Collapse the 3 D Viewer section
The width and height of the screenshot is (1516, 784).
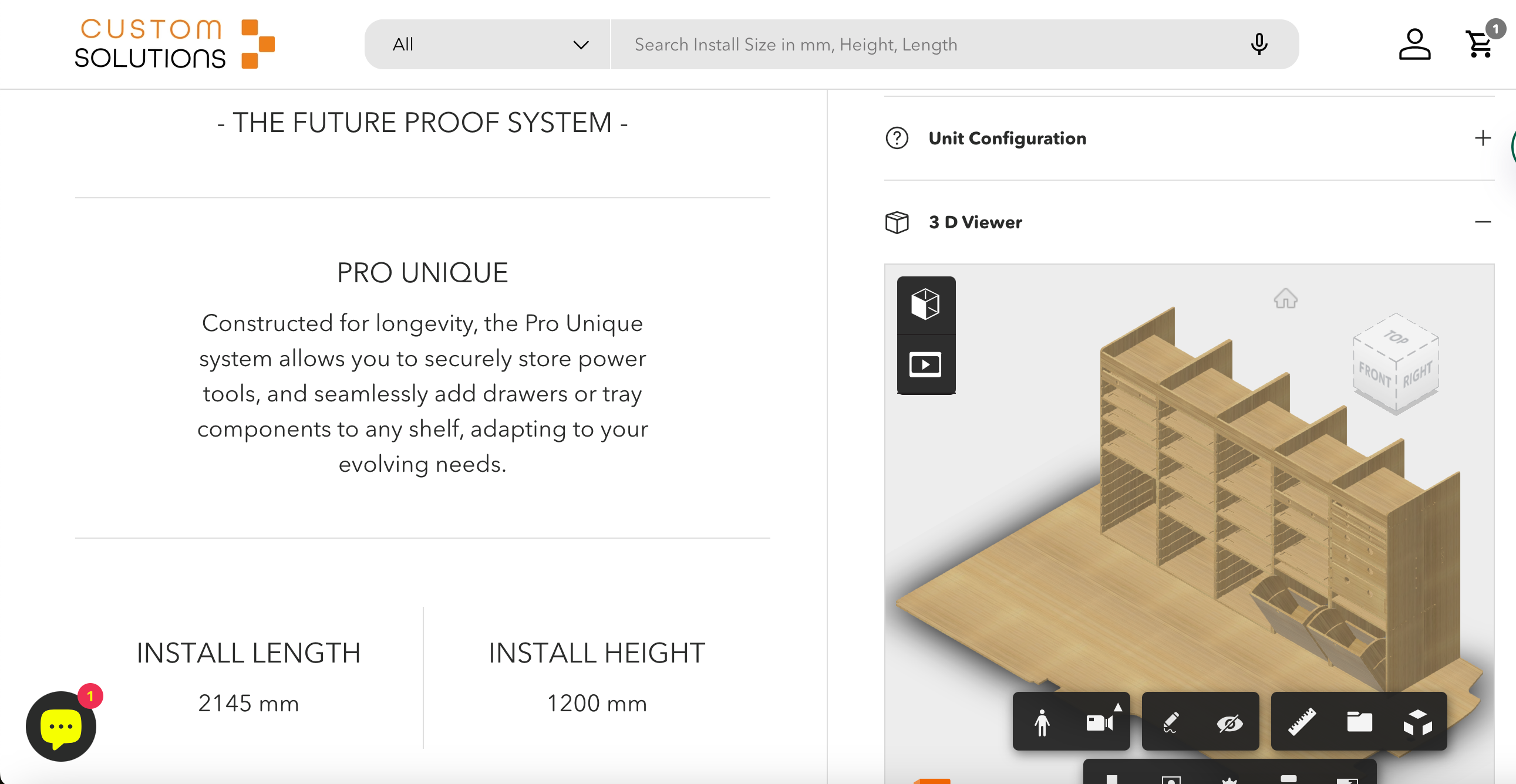(1483, 222)
